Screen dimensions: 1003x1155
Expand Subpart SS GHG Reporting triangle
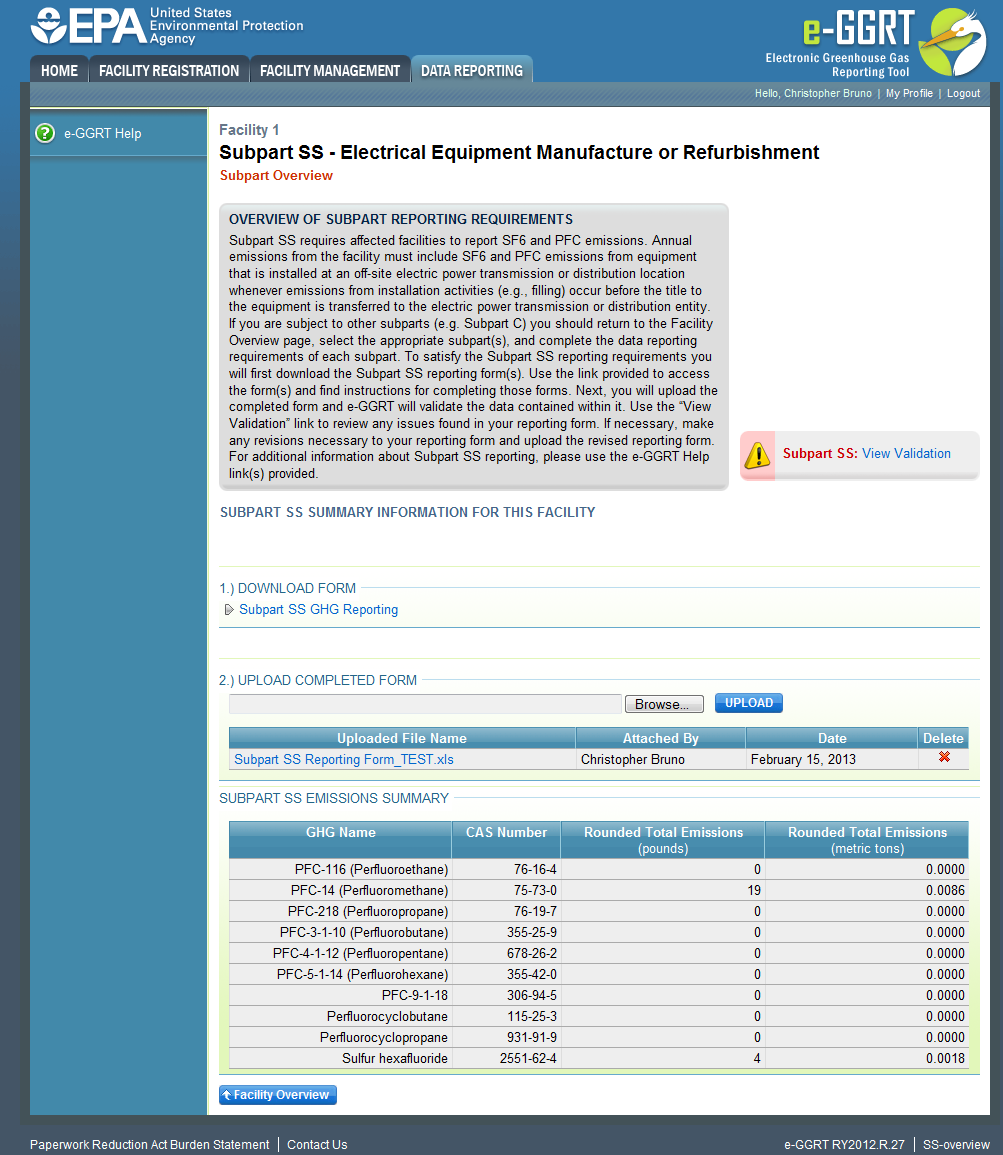[229, 610]
